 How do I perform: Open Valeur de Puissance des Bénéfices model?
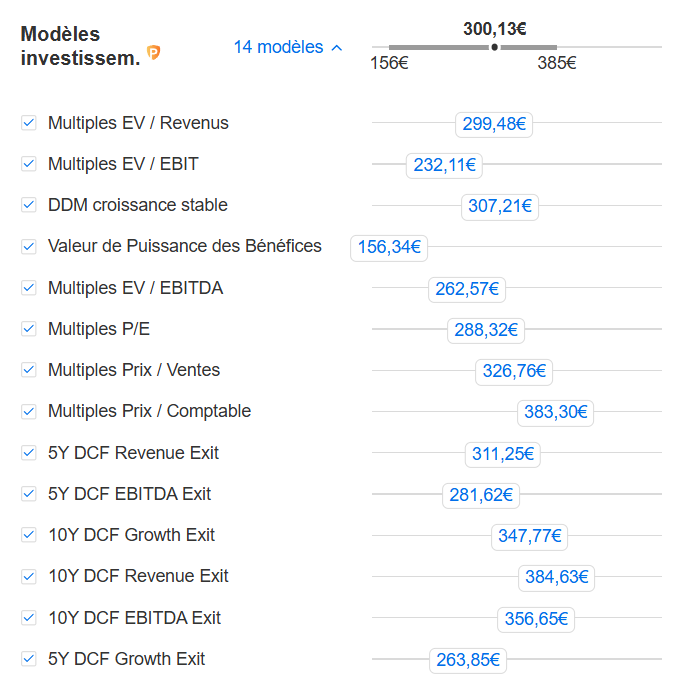[x=184, y=246]
